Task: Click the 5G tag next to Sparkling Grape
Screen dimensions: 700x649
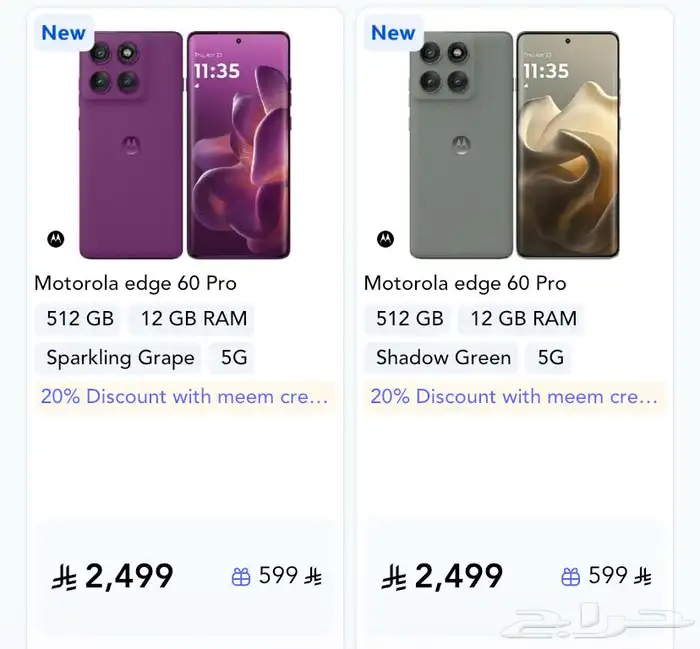Action: (x=234, y=358)
